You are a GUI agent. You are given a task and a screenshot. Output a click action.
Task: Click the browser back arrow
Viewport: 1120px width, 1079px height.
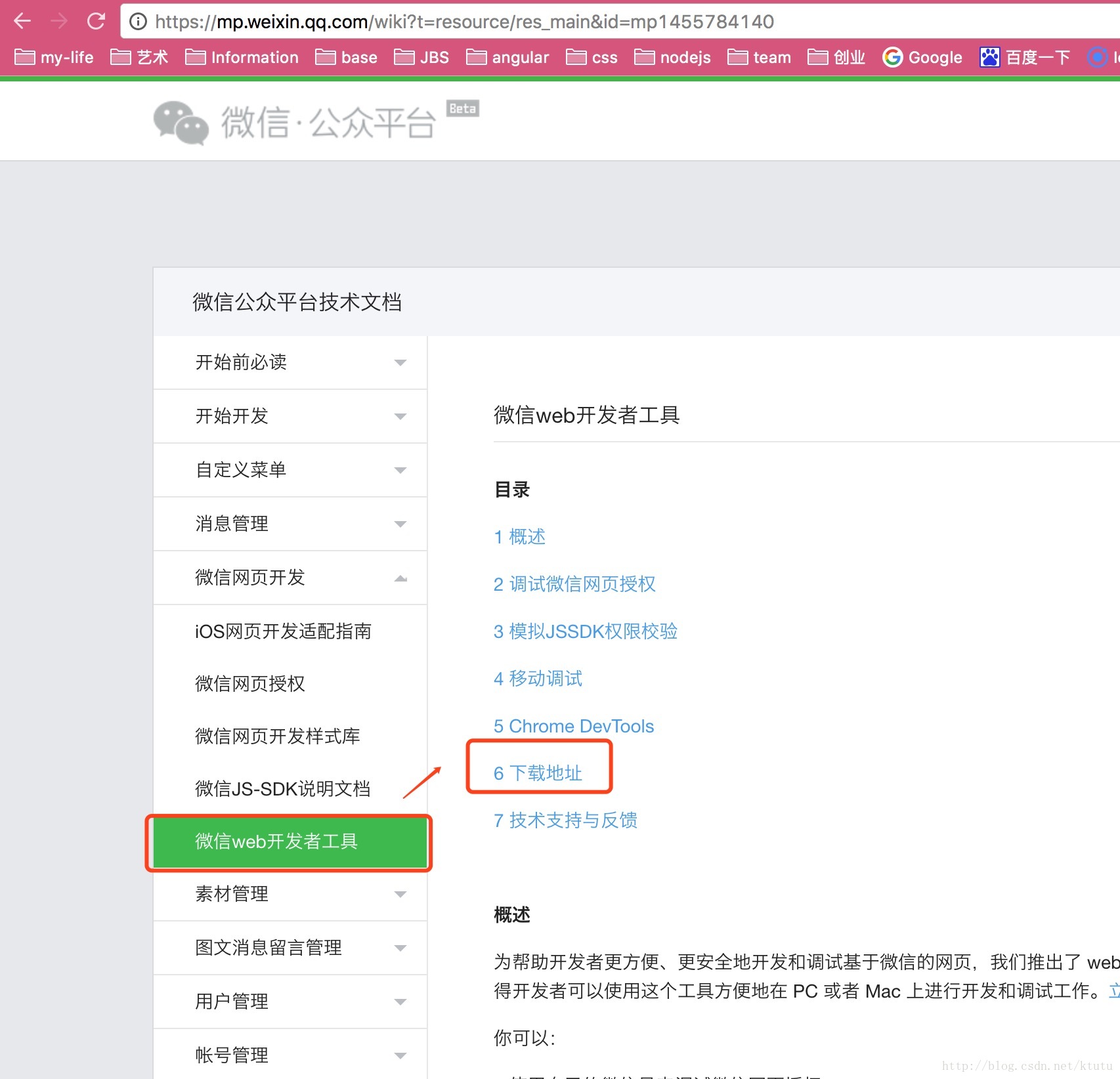click(22, 22)
